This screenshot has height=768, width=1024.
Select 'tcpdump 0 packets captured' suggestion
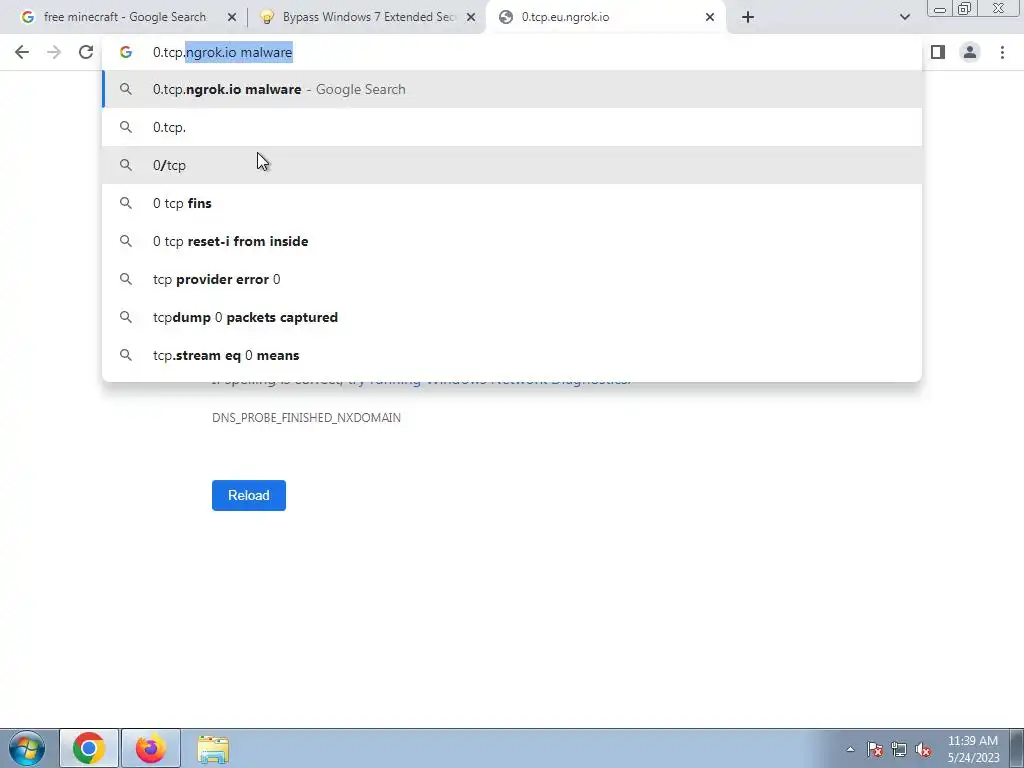pyautogui.click(x=512, y=317)
